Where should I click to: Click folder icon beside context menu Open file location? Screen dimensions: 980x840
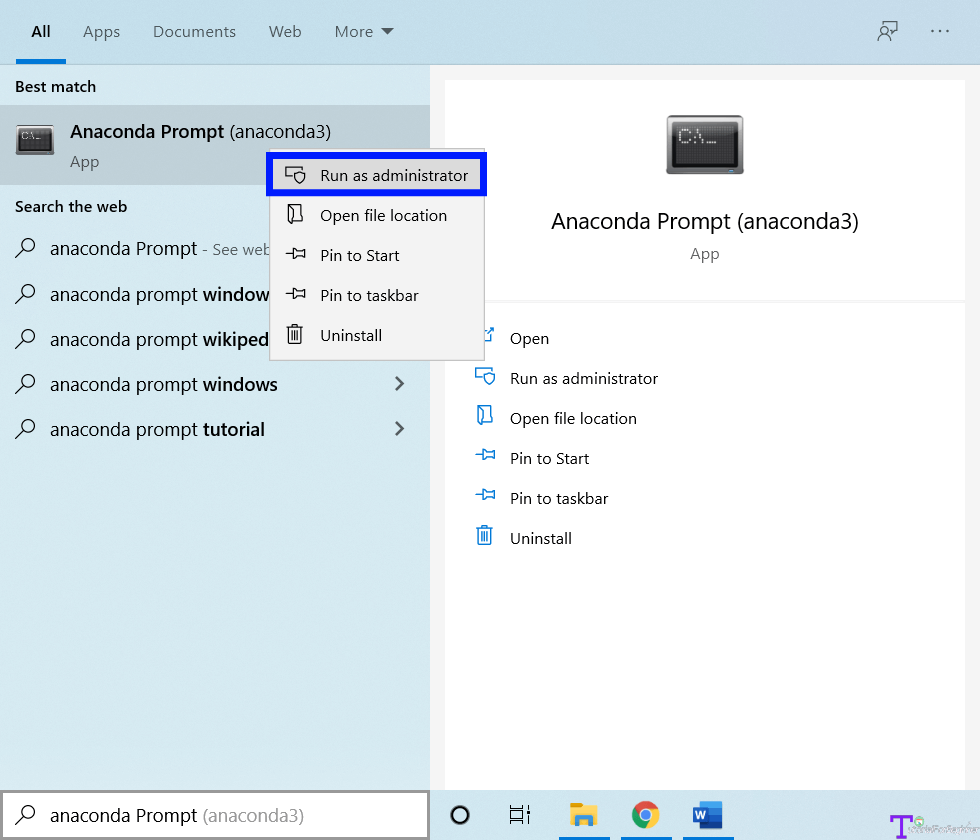click(x=295, y=214)
